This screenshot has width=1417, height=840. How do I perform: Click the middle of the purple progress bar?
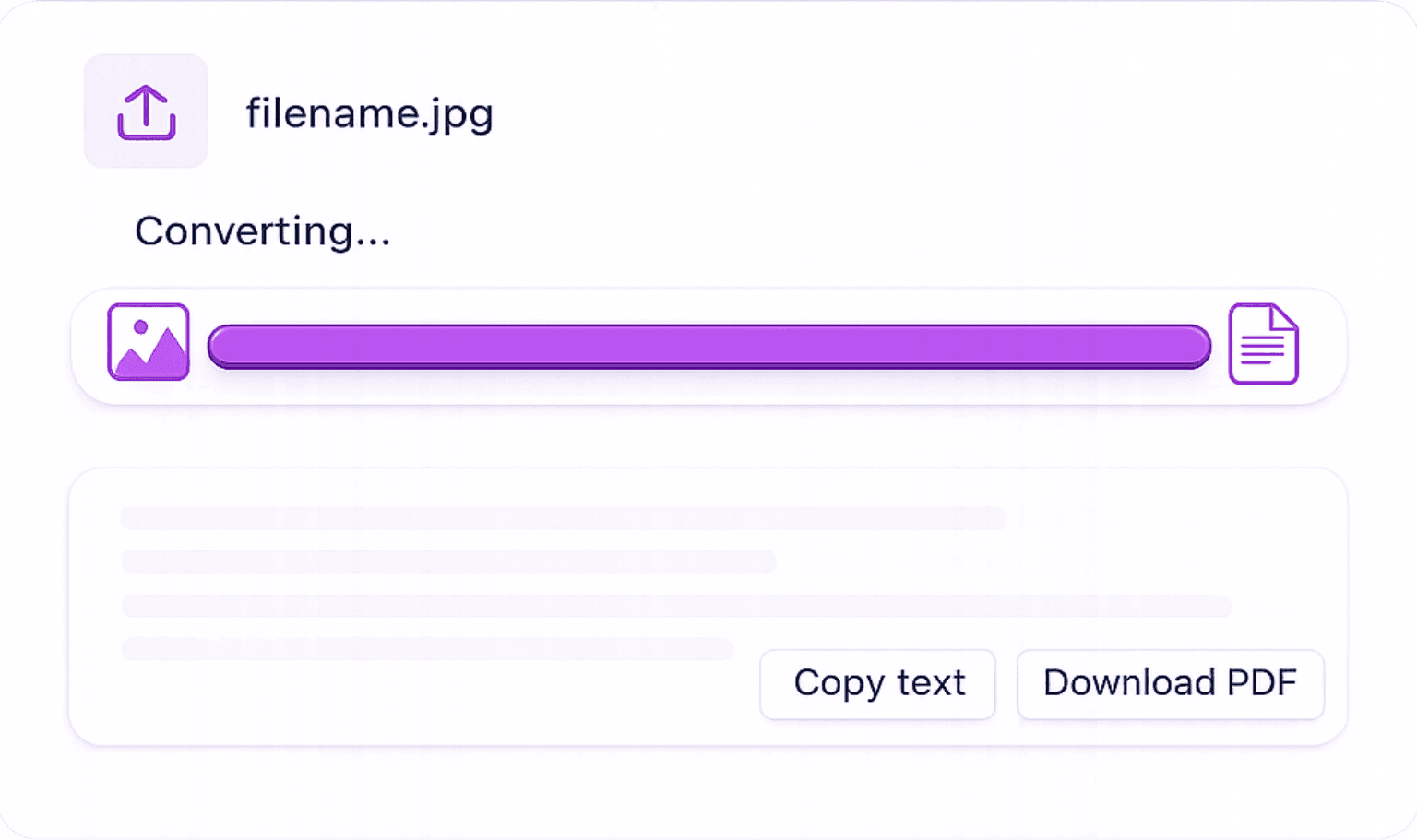coord(708,347)
